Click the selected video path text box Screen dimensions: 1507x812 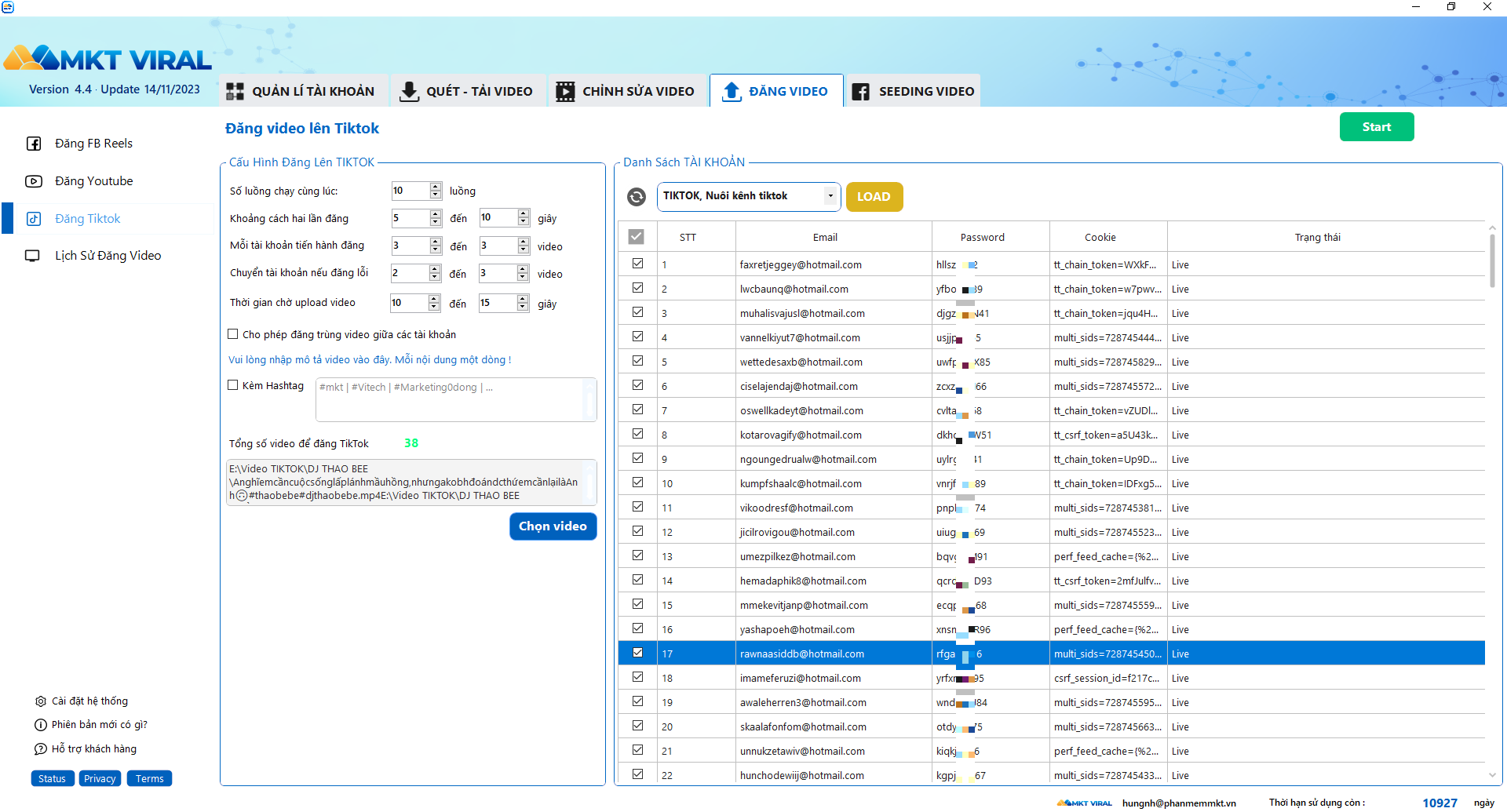click(x=411, y=482)
